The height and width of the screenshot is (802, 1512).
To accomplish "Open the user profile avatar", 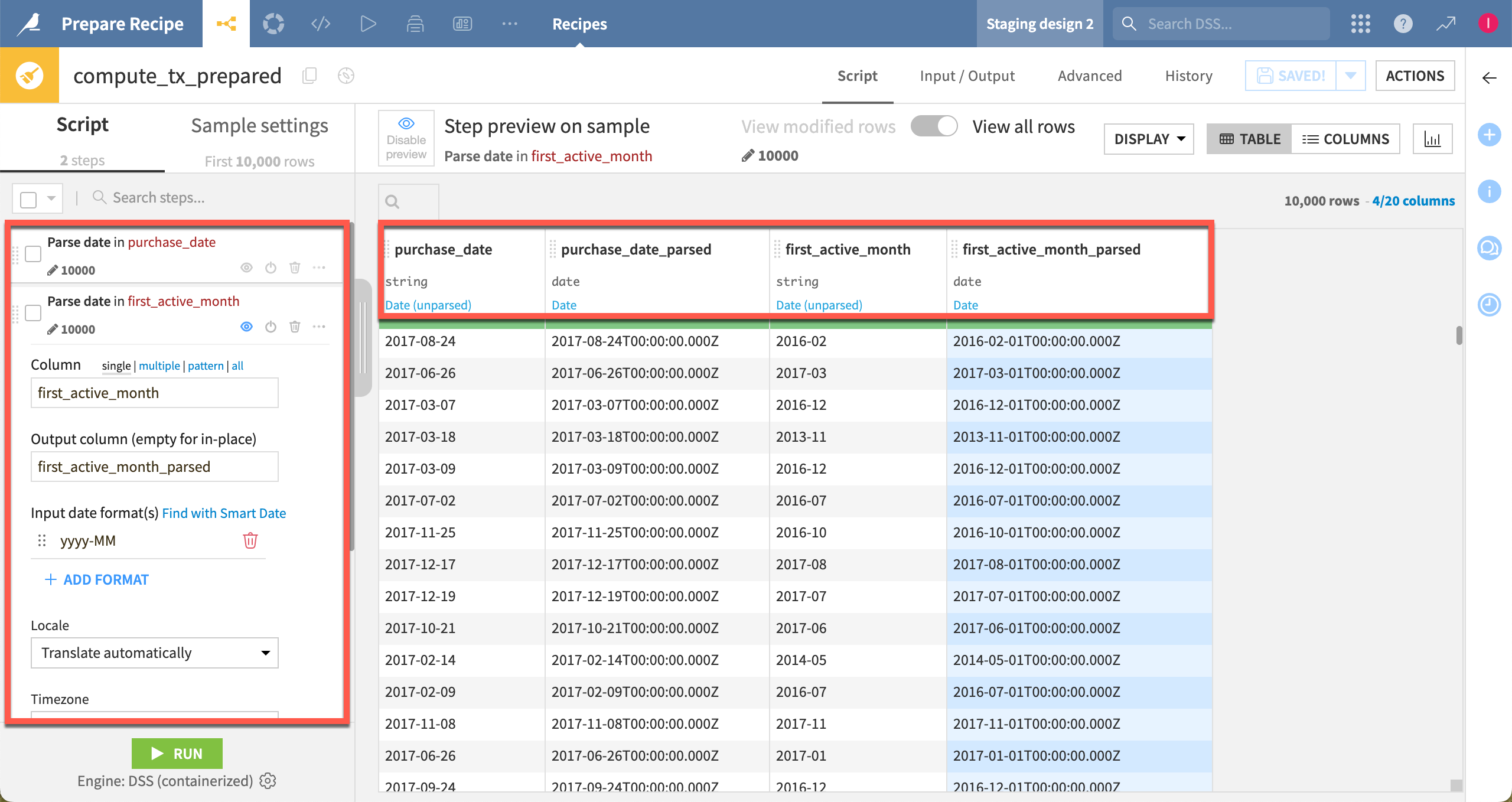I will coord(1488,24).
